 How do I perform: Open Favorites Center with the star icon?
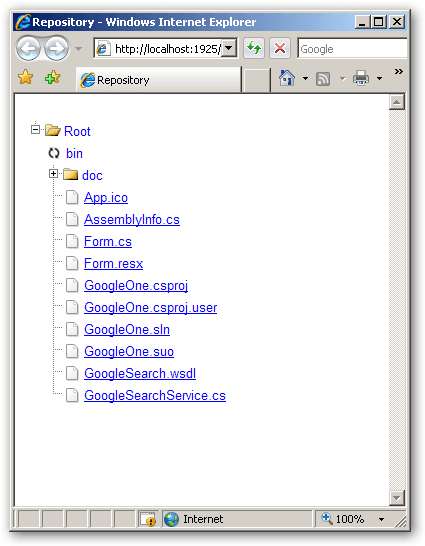point(26,77)
